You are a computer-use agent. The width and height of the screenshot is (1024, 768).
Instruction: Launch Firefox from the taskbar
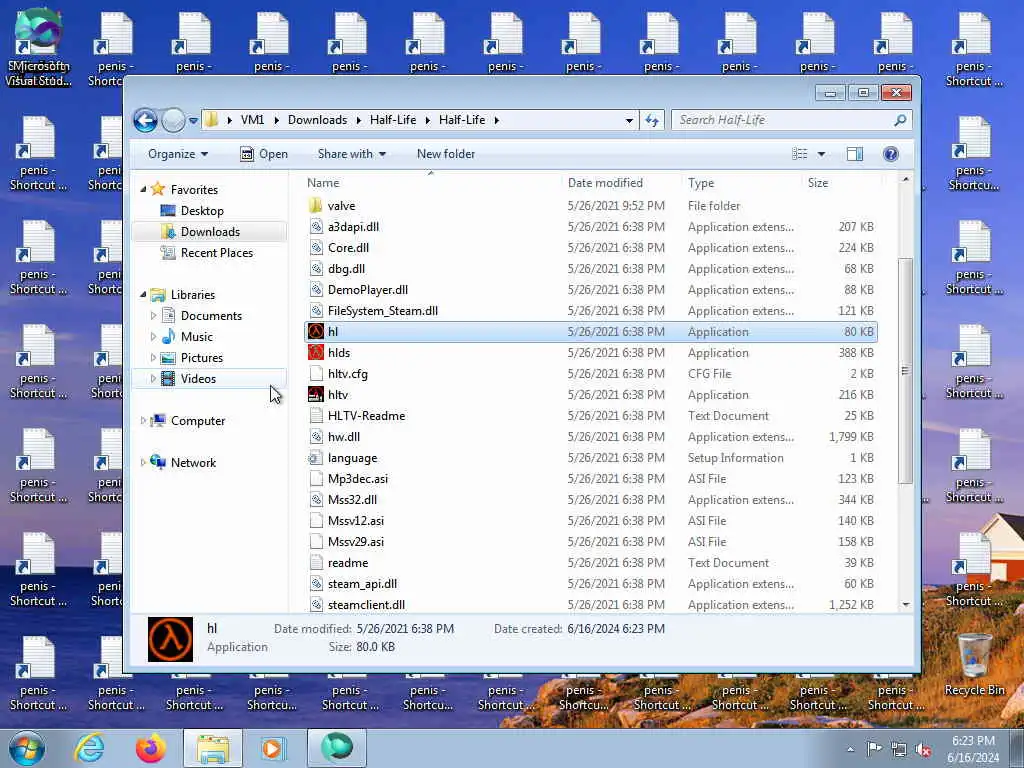coord(151,748)
